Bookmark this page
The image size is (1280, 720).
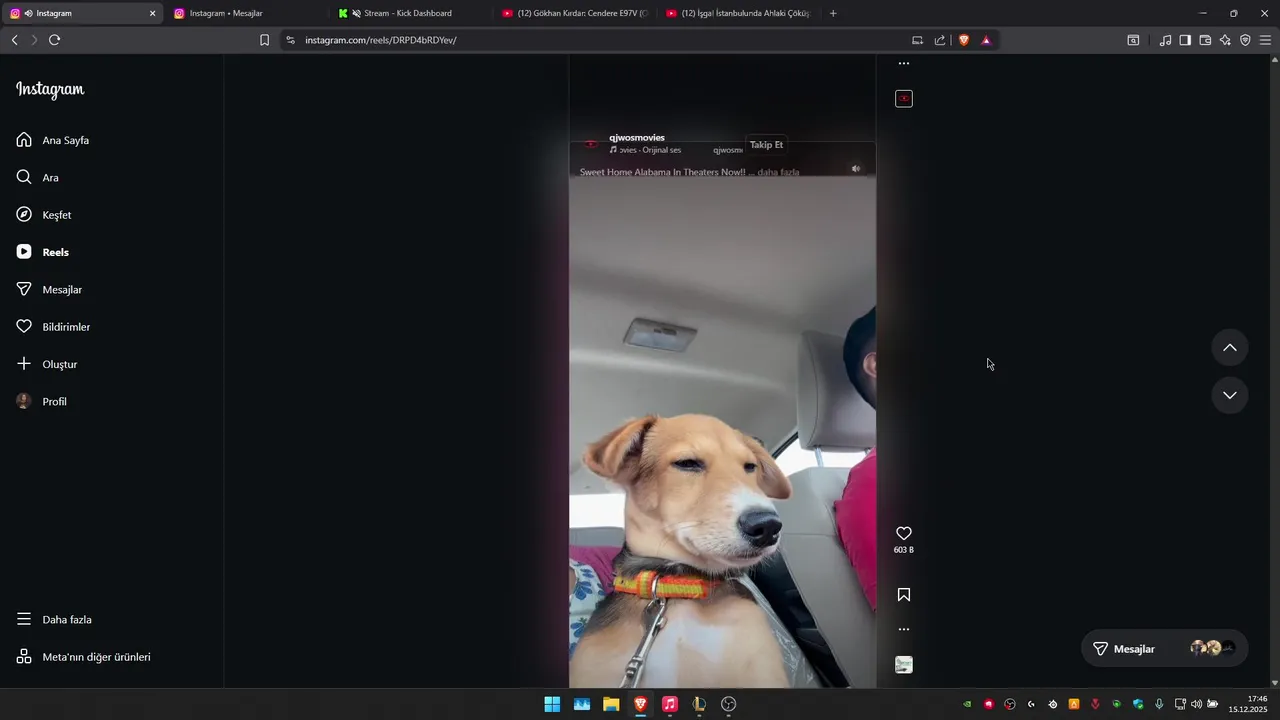[264, 40]
